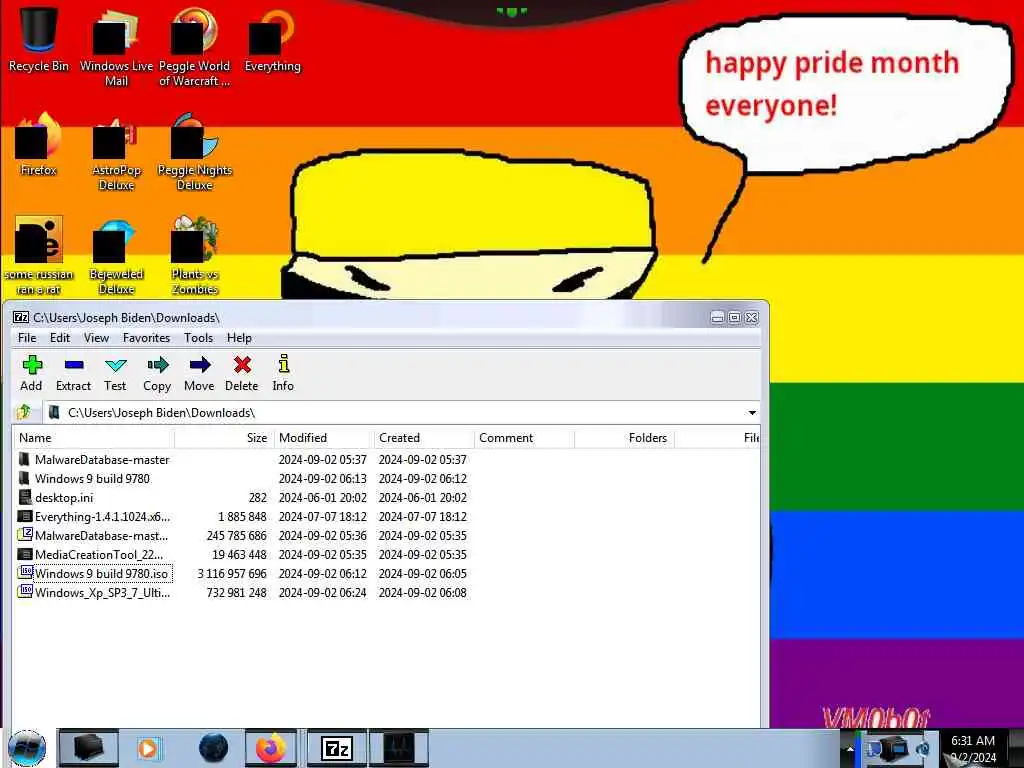Open the Windows Start orb

pos(27,748)
